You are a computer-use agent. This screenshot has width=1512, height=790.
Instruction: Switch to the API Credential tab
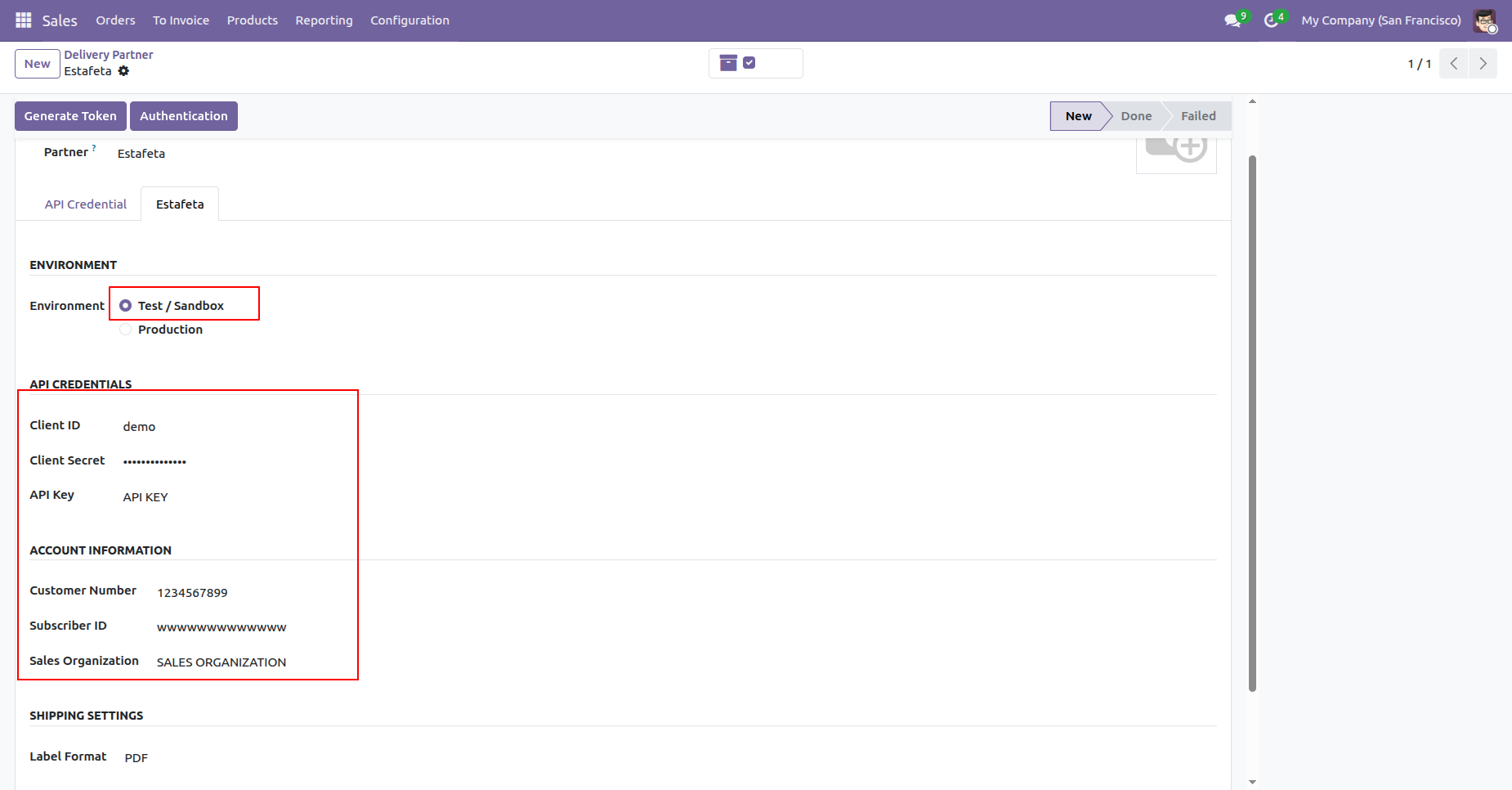pyautogui.click(x=86, y=204)
